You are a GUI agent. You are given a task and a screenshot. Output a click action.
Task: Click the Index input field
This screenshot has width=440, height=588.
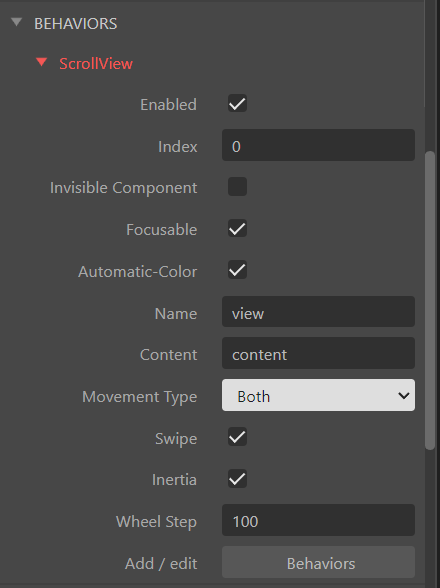tap(318, 146)
